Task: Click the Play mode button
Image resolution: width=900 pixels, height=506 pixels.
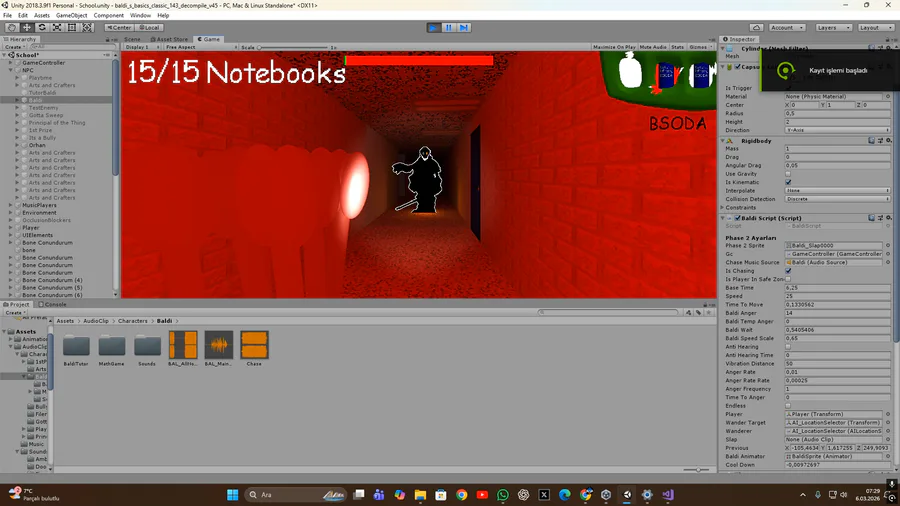Action: (433, 28)
